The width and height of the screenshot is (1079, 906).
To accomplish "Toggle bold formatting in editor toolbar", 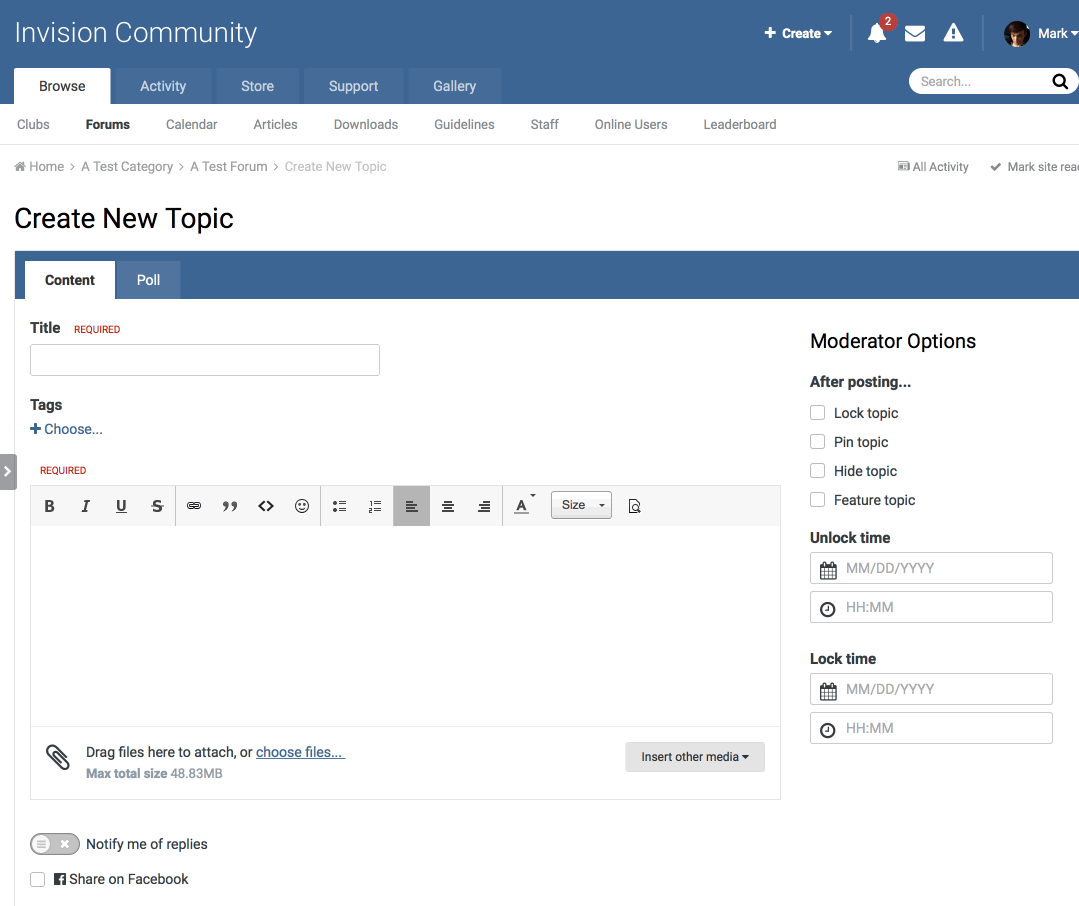I will 49,506.
